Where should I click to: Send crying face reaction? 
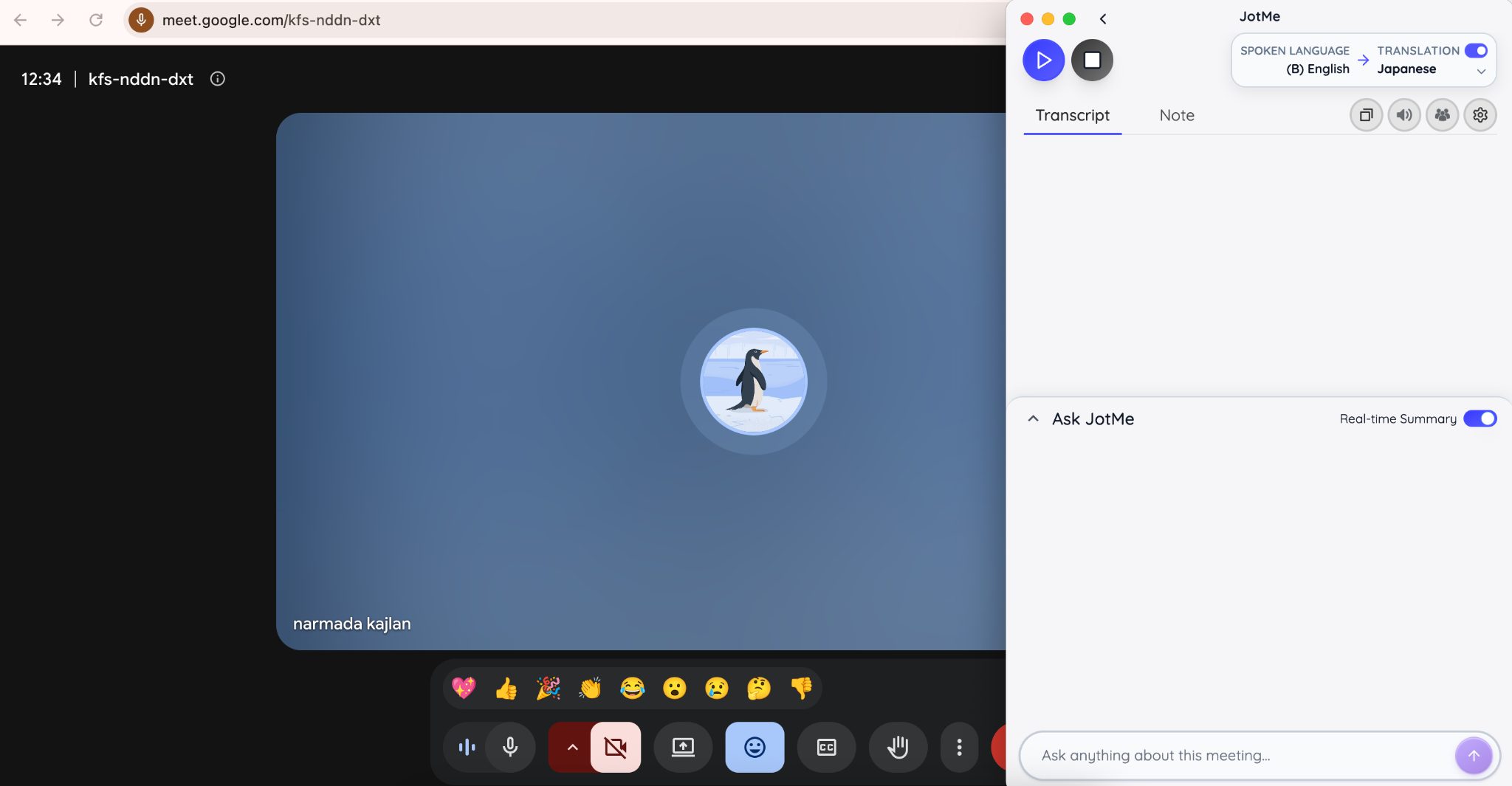pos(717,688)
